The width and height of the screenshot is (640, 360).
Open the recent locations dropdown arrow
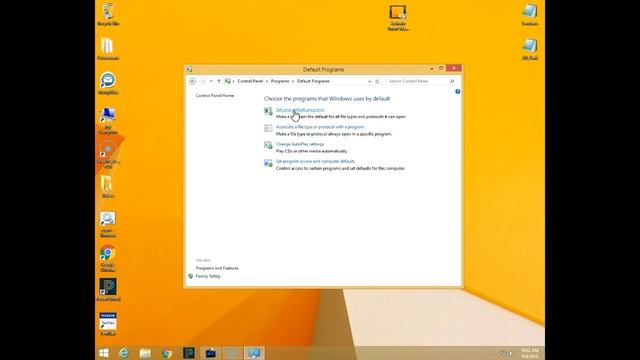211,81
